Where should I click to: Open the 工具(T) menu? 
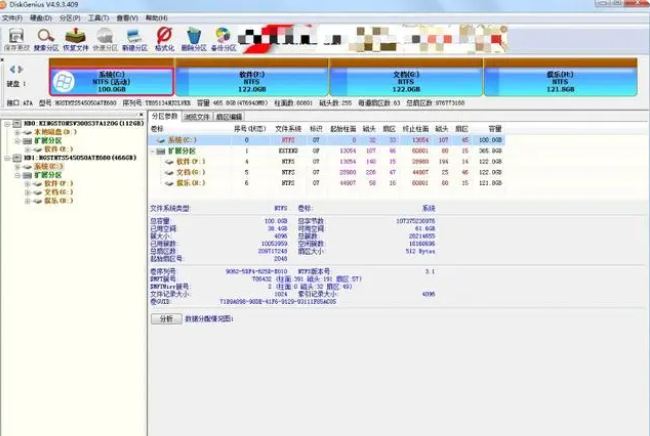[98, 18]
